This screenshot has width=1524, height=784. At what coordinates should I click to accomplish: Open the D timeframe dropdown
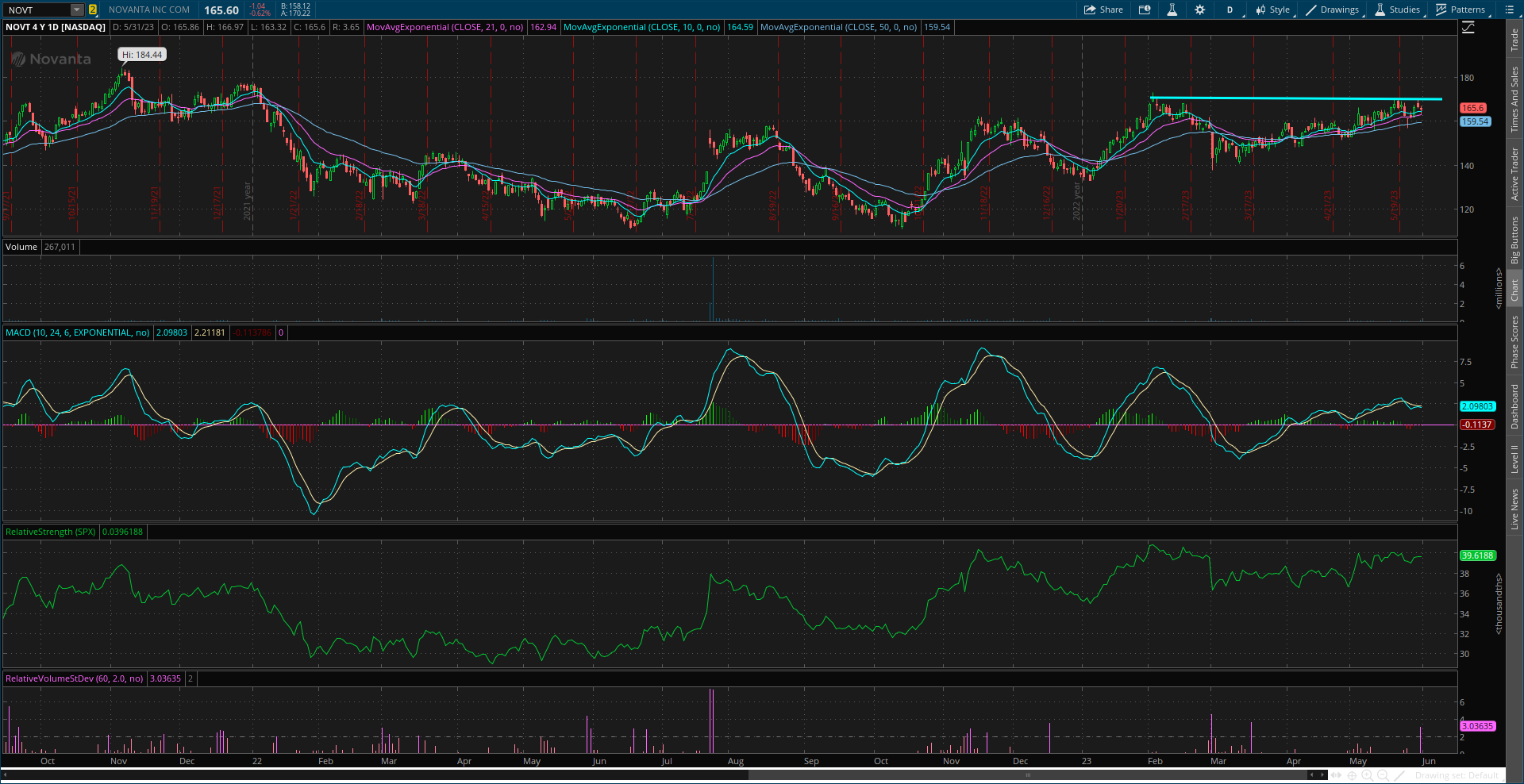pyautogui.click(x=1230, y=10)
